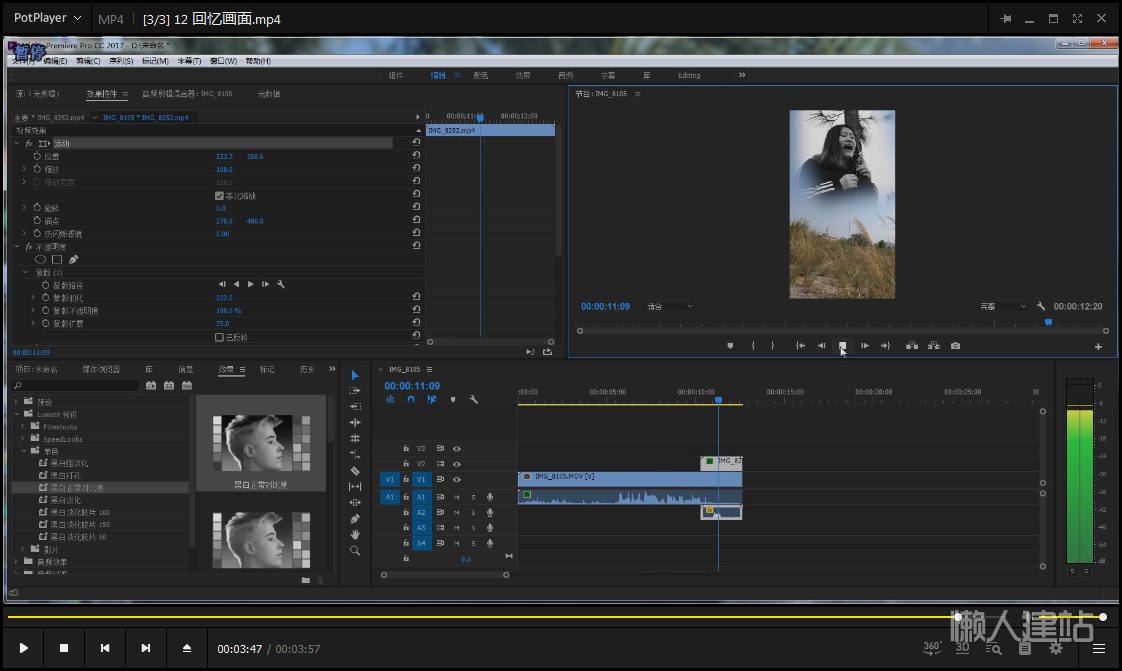Open timeline display settings wrench
Image resolution: width=1122 pixels, height=671 pixels.
coord(474,400)
